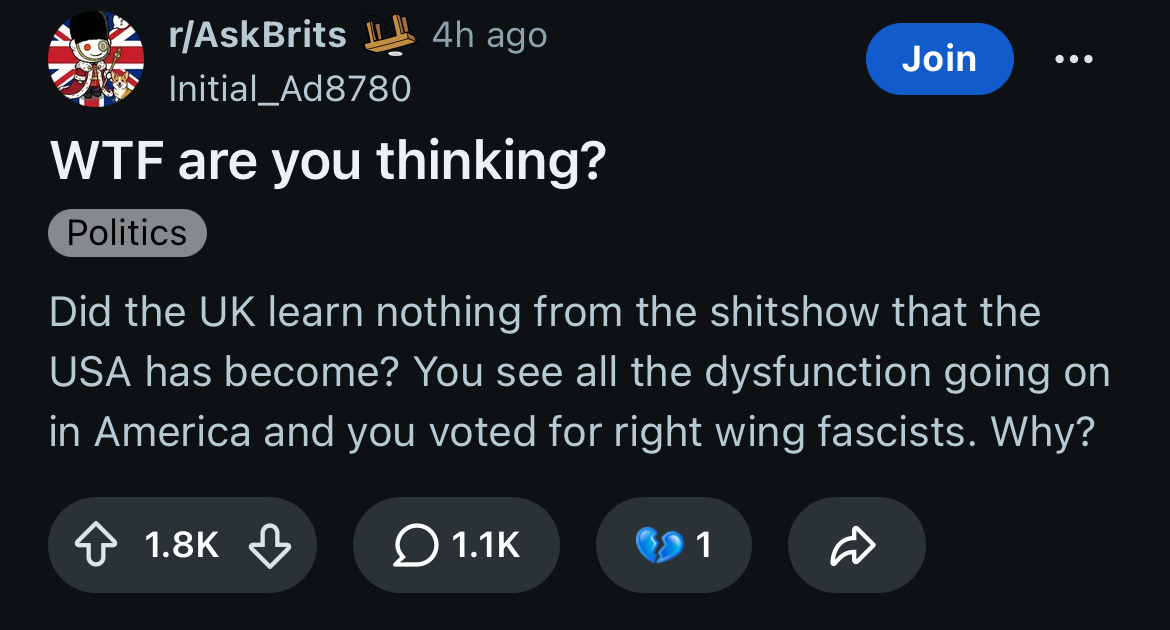Tap the broken heart award icon
1170x630 pixels.
[659, 545]
